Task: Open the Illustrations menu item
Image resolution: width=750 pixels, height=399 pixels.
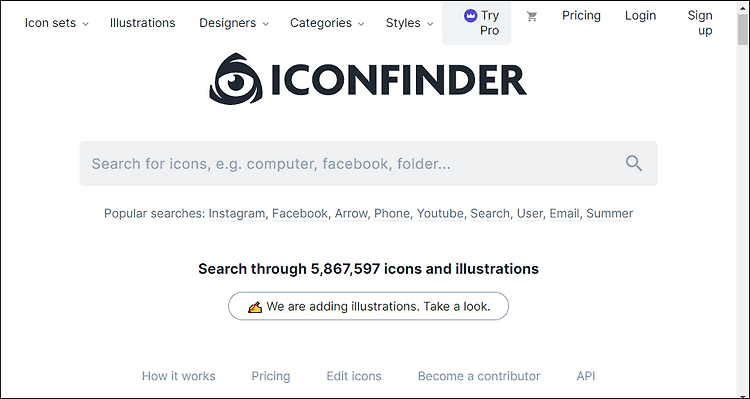Action: tap(143, 23)
